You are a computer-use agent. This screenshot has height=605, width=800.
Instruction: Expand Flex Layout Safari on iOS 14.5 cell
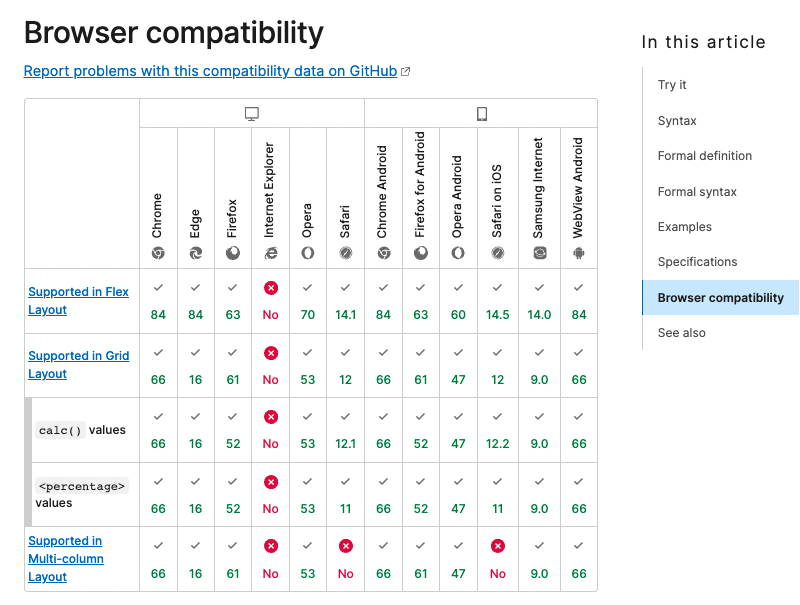(x=497, y=301)
